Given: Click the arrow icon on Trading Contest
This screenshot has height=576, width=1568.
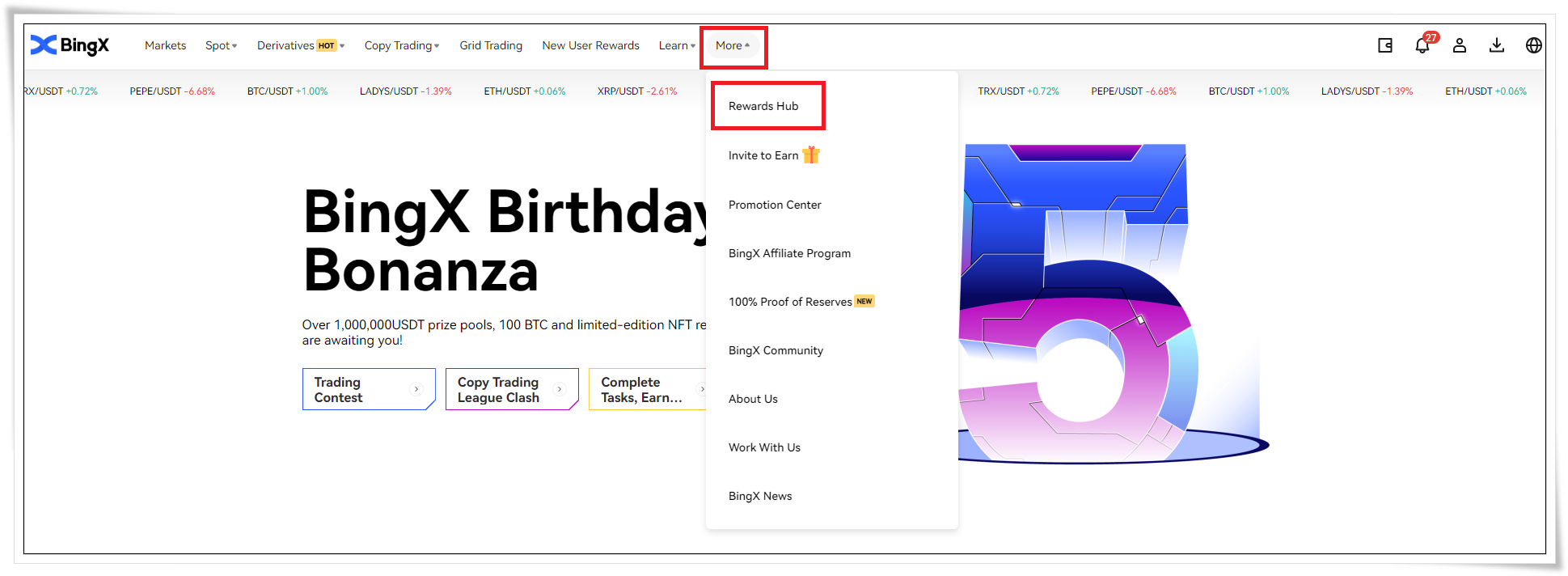Looking at the screenshot, I should tap(416, 389).
